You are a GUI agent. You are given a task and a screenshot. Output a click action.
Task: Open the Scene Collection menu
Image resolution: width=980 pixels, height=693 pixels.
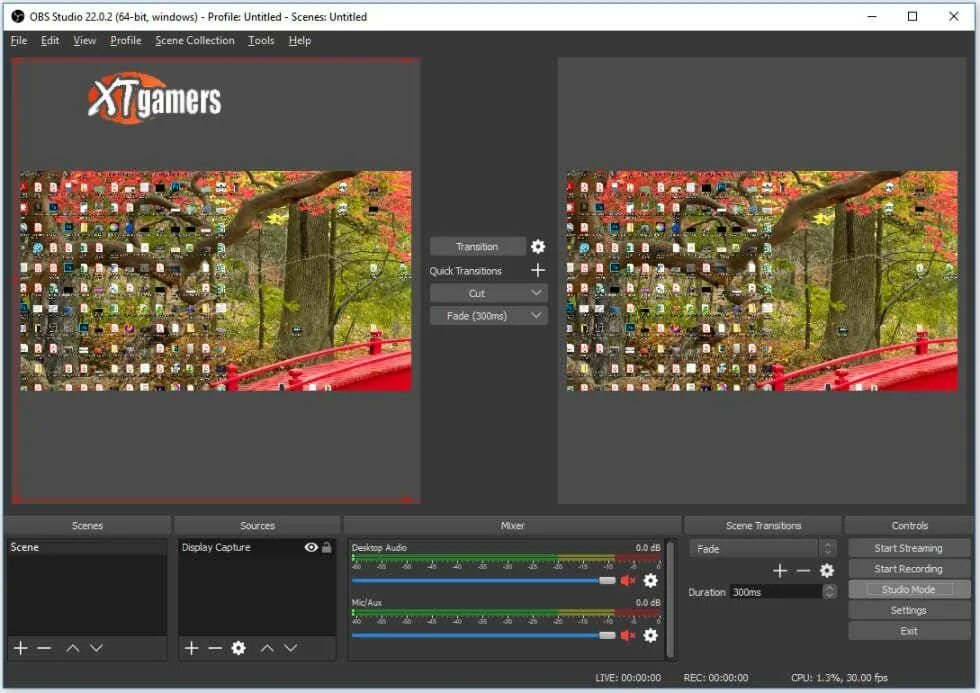[194, 41]
